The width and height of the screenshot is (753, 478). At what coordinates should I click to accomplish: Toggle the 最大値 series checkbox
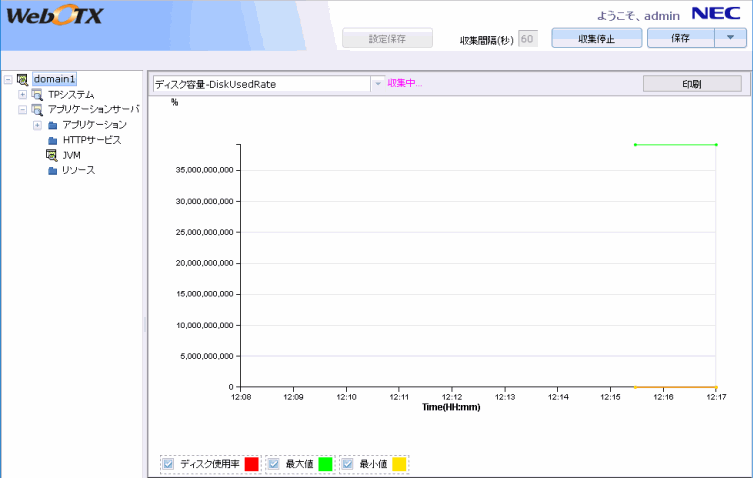[274, 464]
